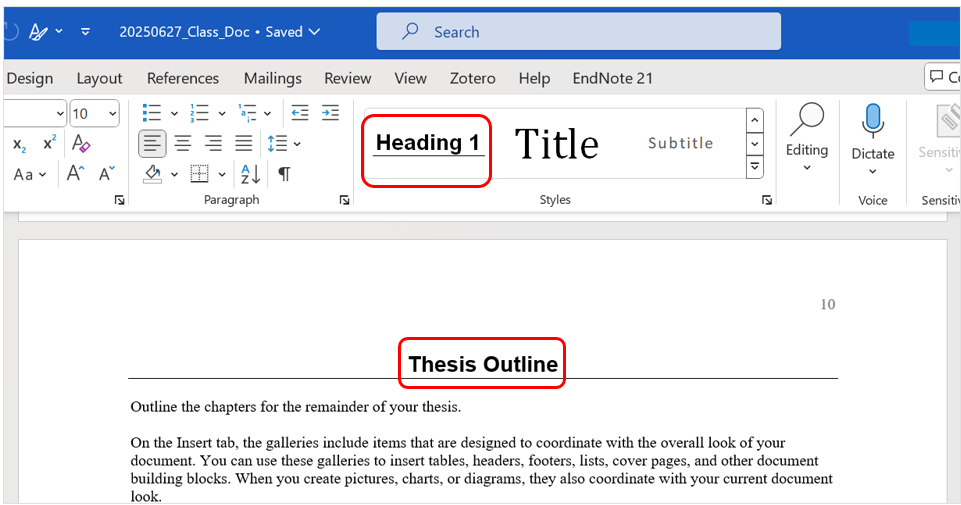Decrease the paragraph indent
Image resolution: width=961 pixels, height=505 pixels.
[x=300, y=112]
